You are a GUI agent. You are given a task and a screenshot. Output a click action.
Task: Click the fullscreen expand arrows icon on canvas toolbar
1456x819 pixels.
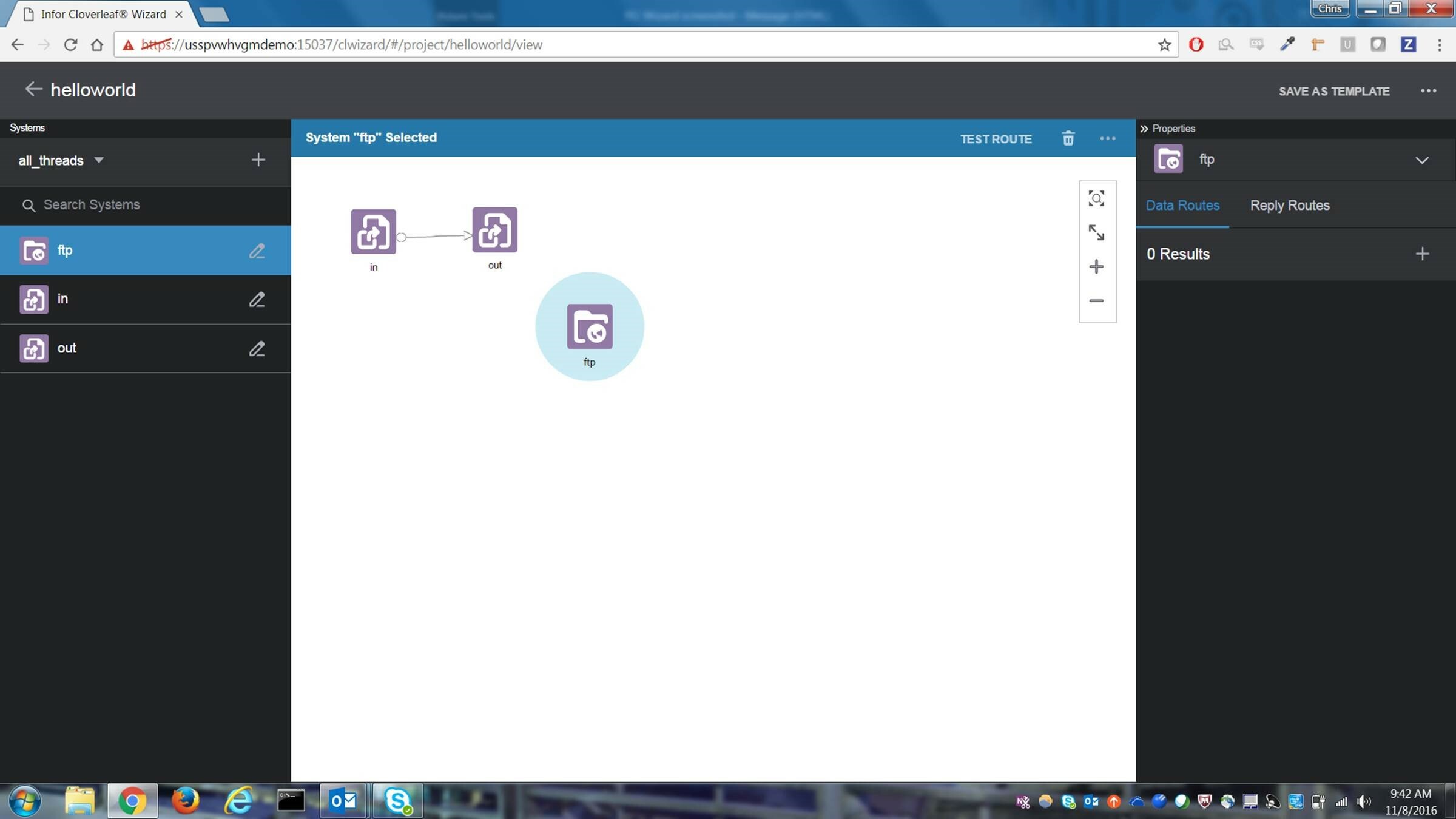(1097, 233)
